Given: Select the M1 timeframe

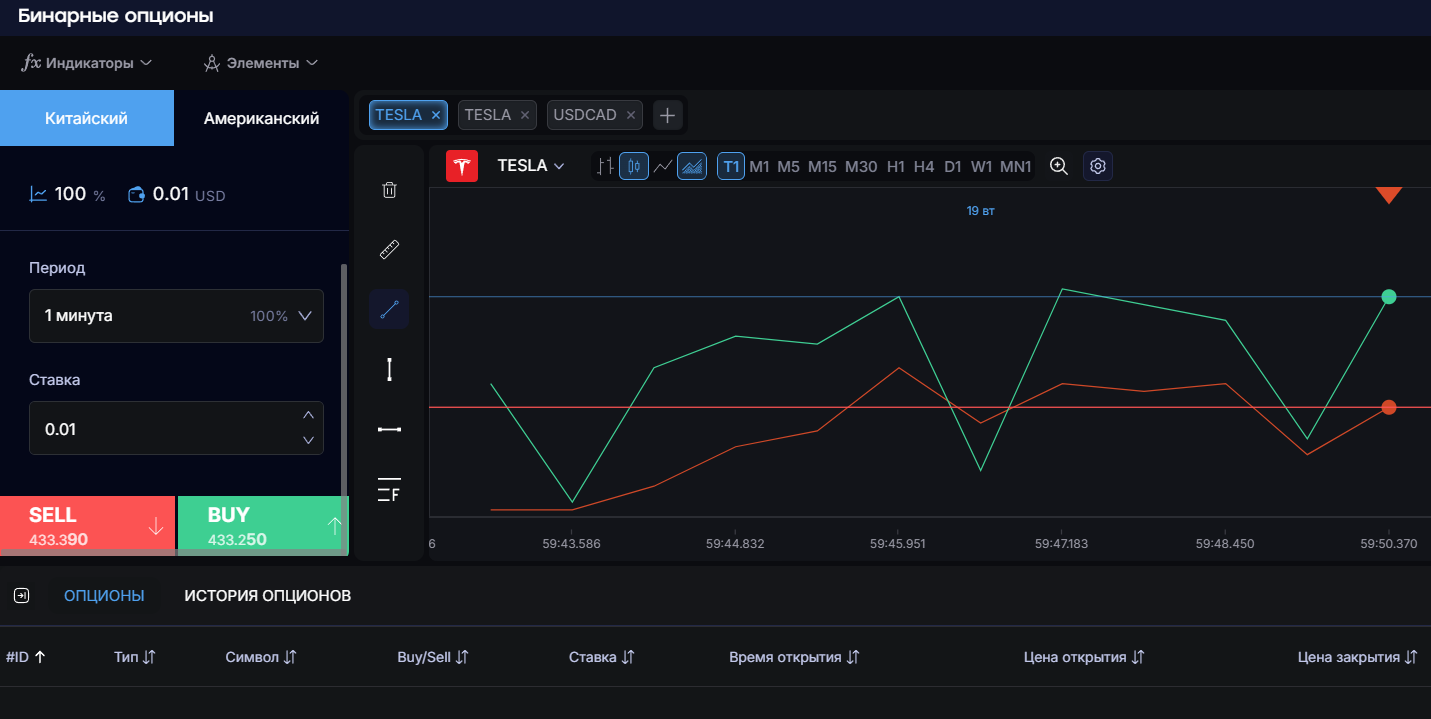Looking at the screenshot, I should (760, 167).
